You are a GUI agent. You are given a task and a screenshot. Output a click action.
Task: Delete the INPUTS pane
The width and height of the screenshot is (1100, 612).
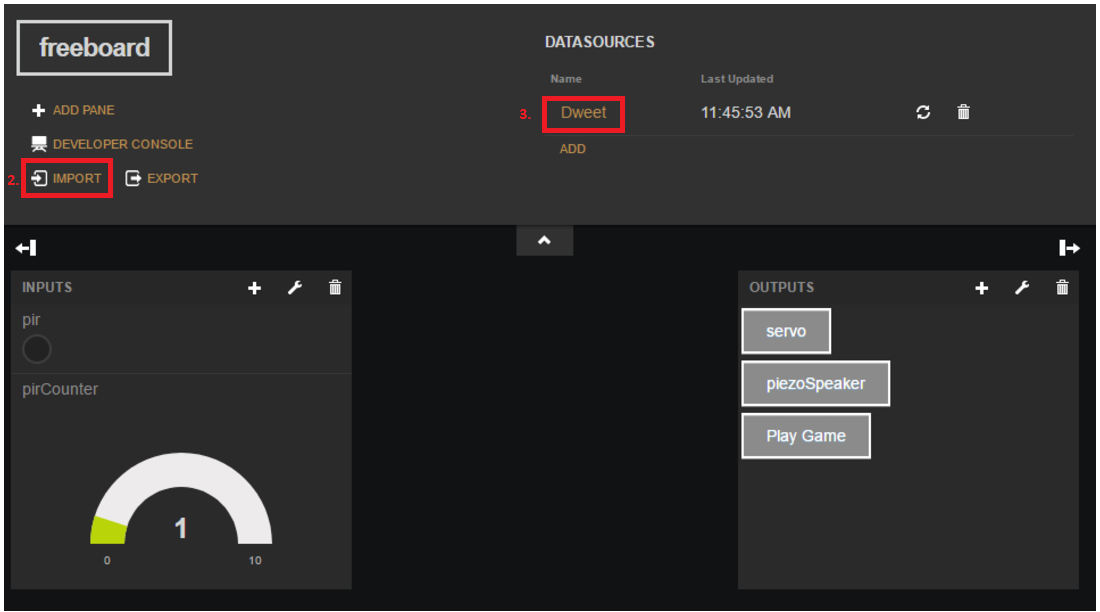click(335, 288)
